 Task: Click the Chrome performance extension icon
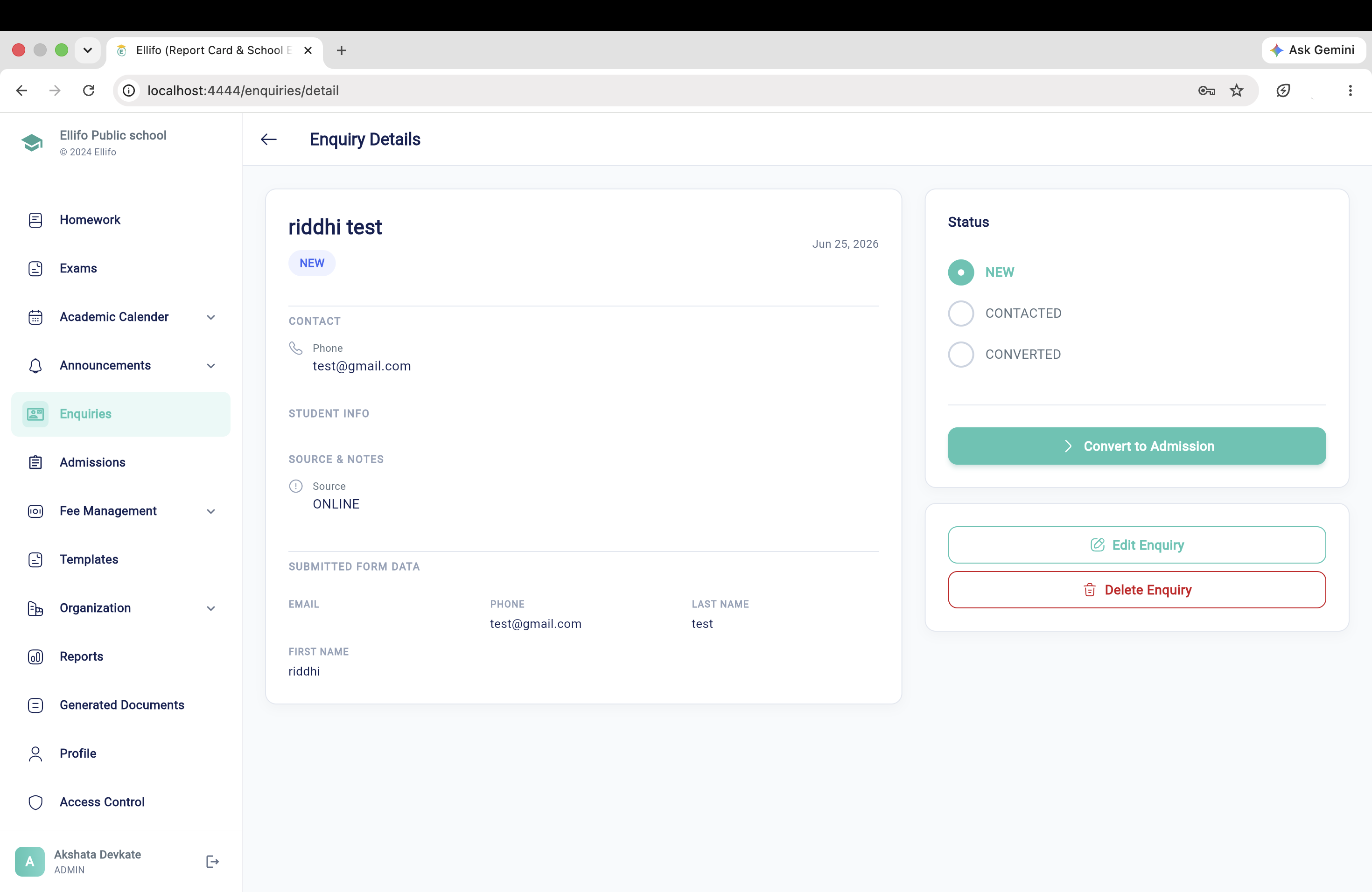(x=1283, y=91)
